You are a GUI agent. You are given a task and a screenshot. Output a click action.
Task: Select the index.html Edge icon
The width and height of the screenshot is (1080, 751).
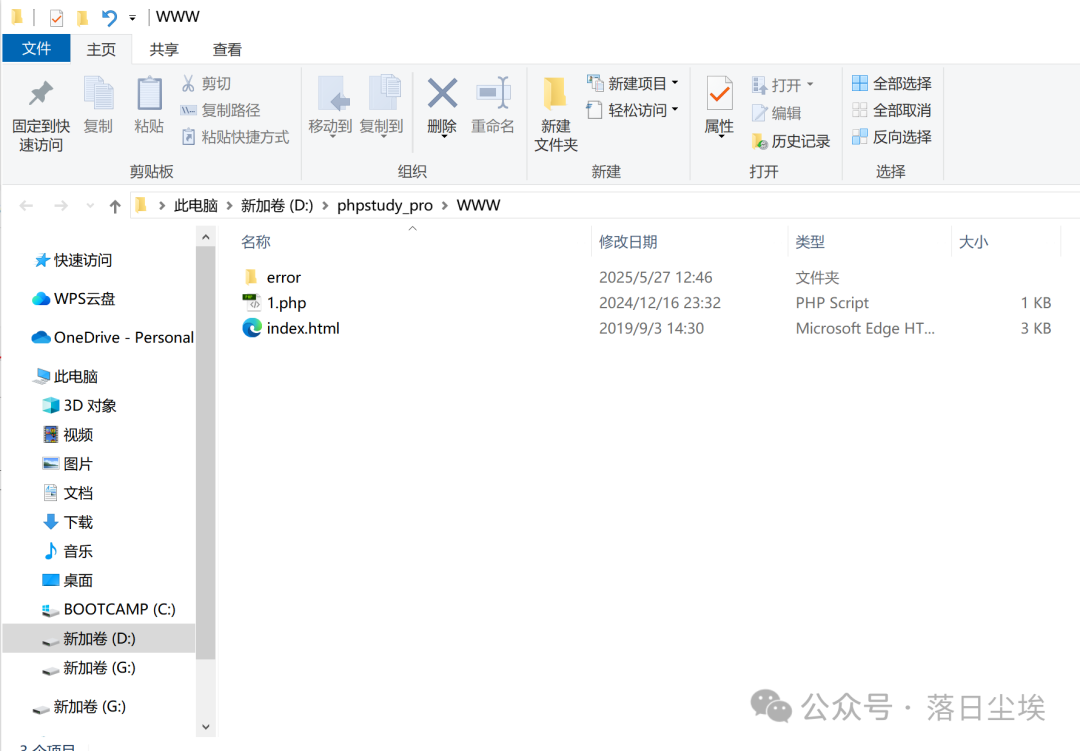click(252, 328)
